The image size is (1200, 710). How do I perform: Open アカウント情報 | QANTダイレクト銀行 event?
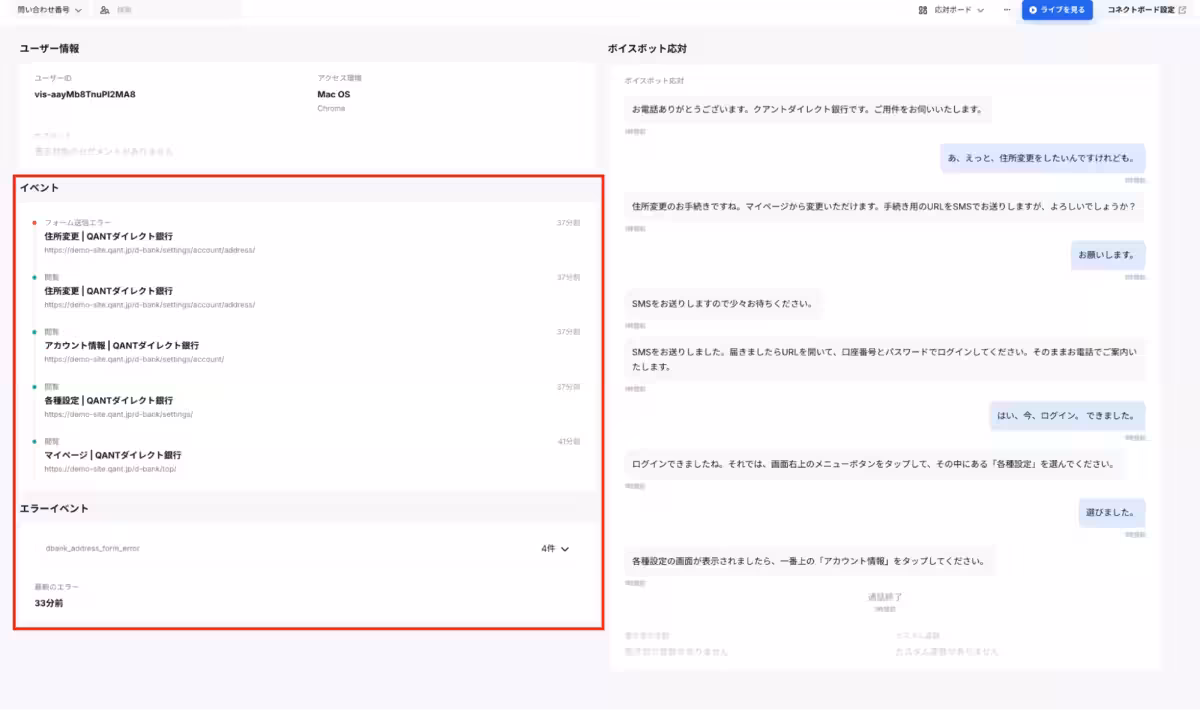click(x=121, y=345)
